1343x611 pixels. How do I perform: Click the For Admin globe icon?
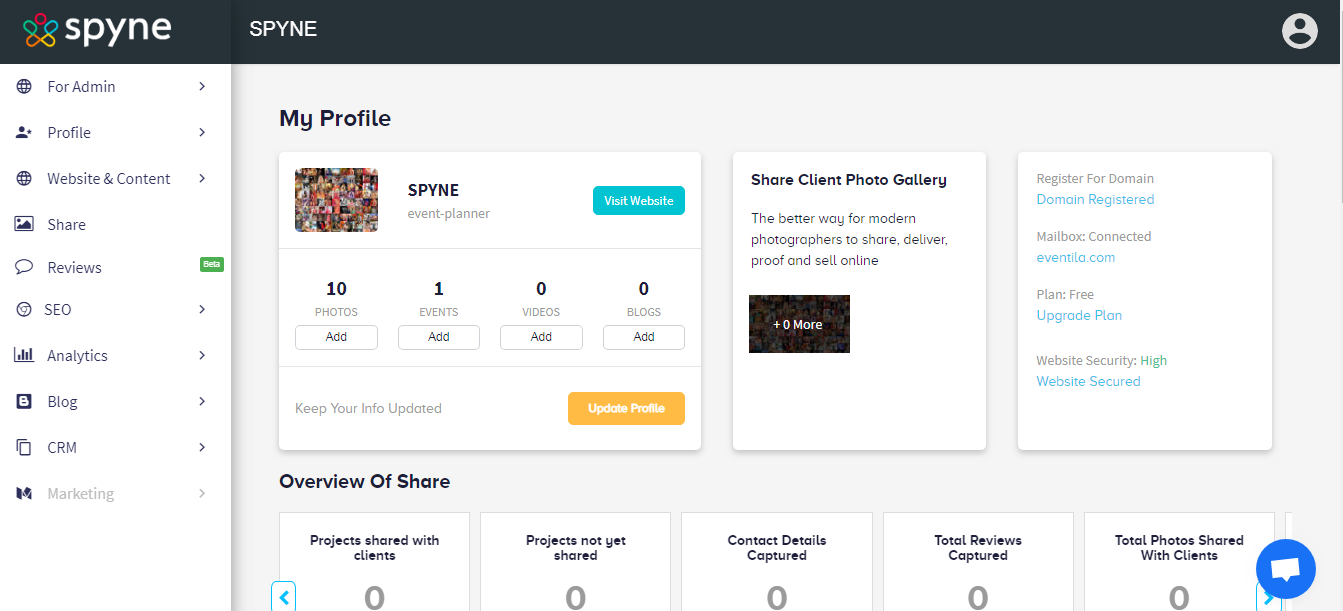point(24,87)
